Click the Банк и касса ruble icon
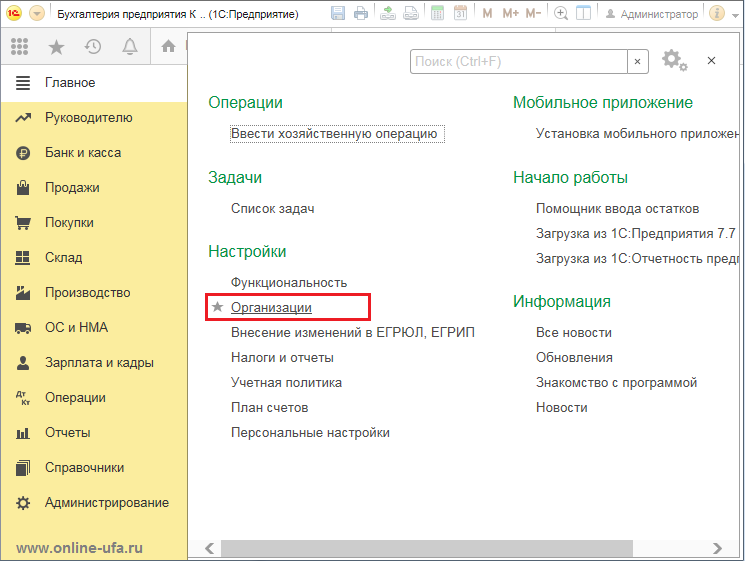Image resolution: width=745 pixels, height=561 pixels. 23,153
